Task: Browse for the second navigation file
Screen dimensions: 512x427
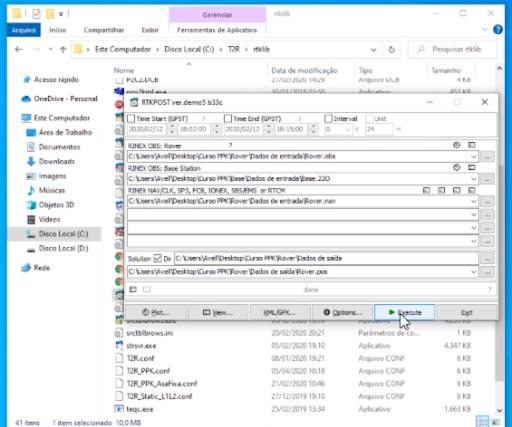Action: (487, 215)
